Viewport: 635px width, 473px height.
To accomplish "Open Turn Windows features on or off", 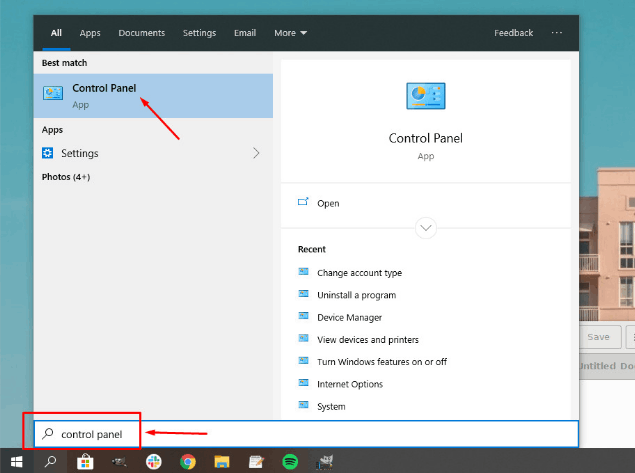I will tap(382, 362).
